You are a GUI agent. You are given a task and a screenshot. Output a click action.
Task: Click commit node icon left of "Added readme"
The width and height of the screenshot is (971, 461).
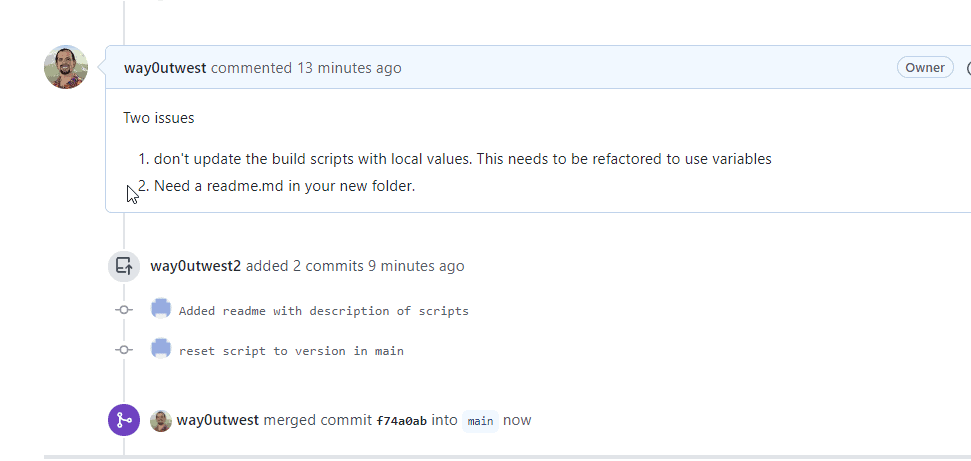tap(124, 310)
